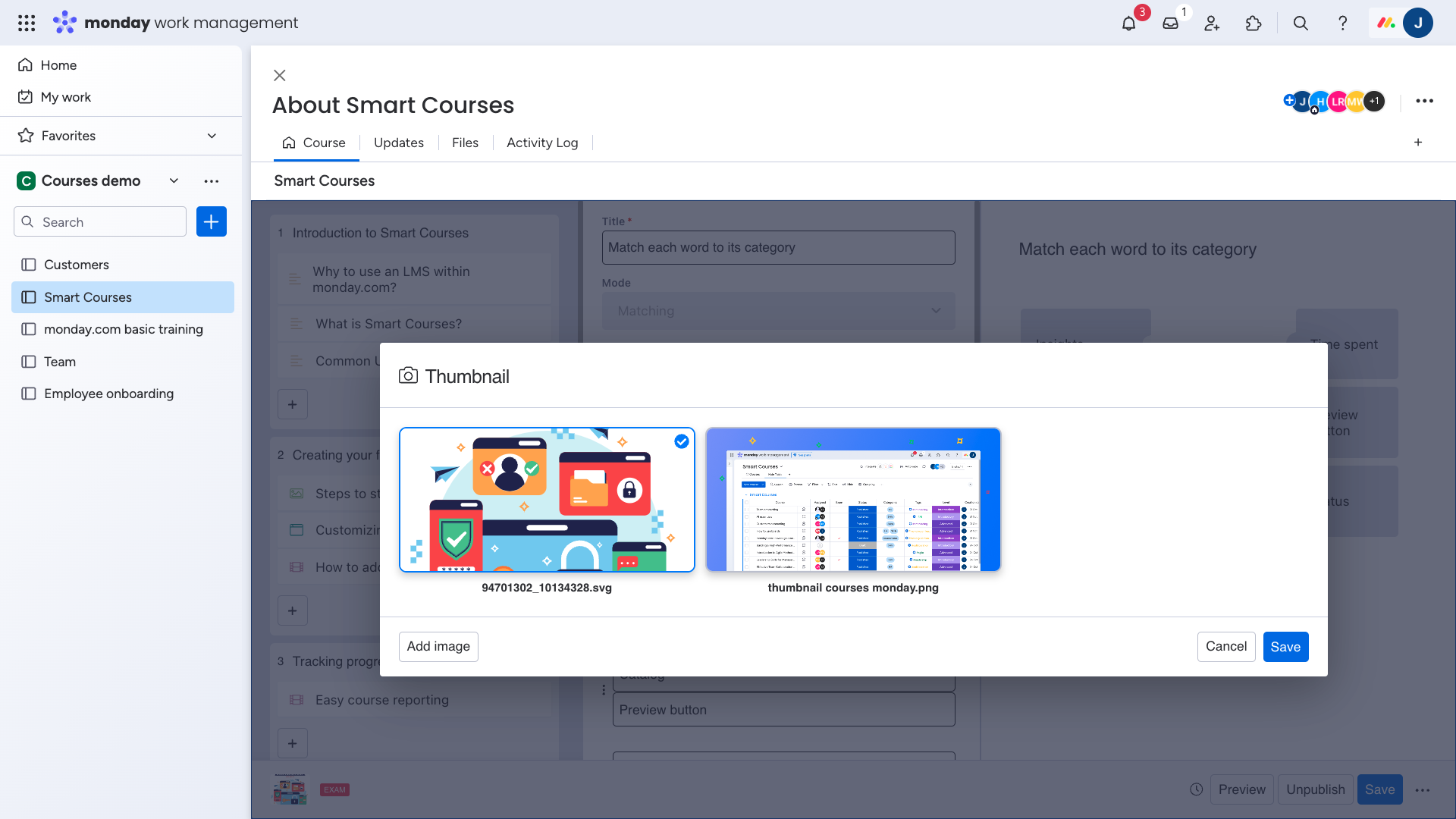Click the sidebar Search field

[100, 221]
